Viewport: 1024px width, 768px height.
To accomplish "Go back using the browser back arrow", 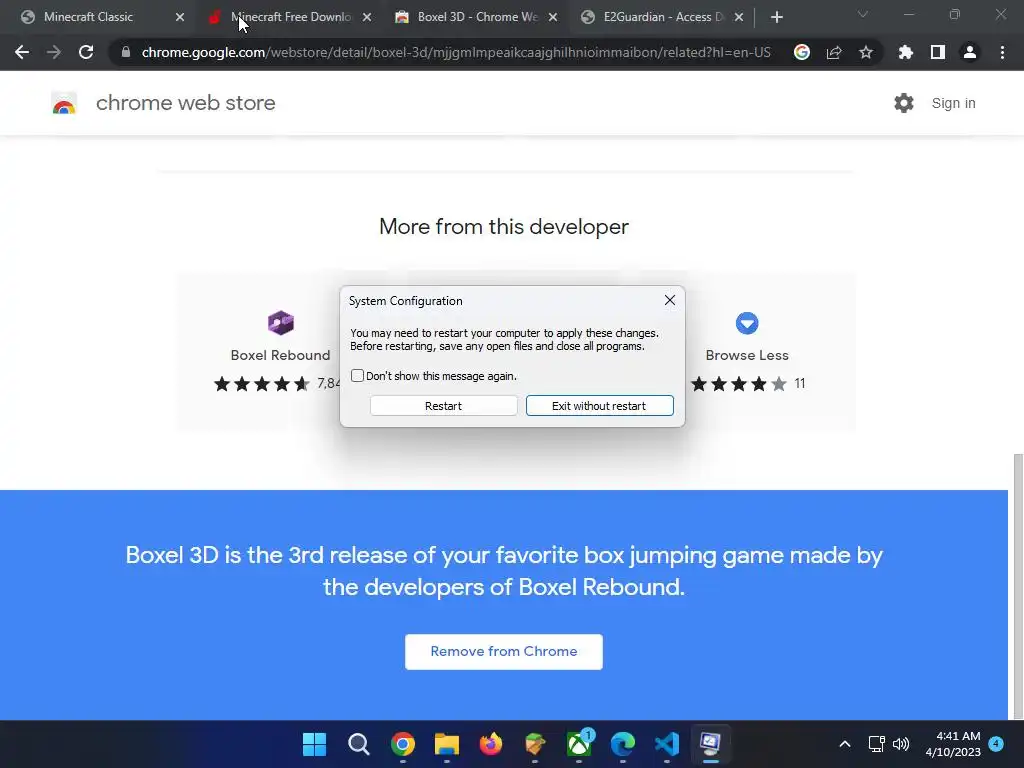I will [22, 52].
